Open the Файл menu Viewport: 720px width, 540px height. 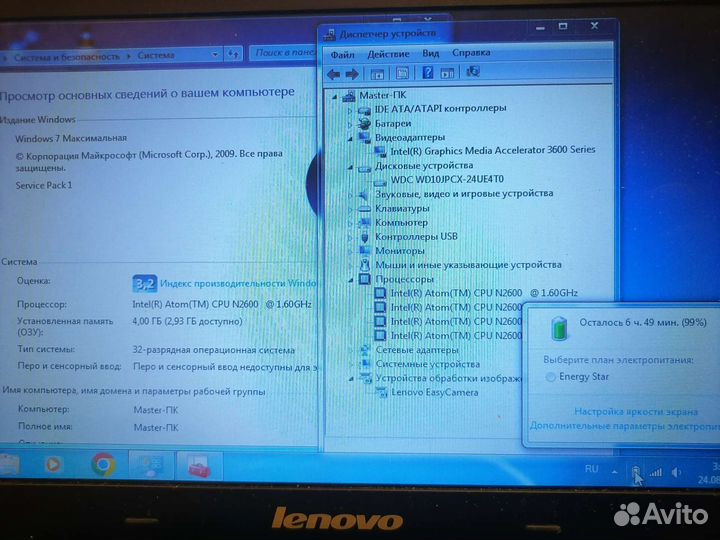(342, 55)
